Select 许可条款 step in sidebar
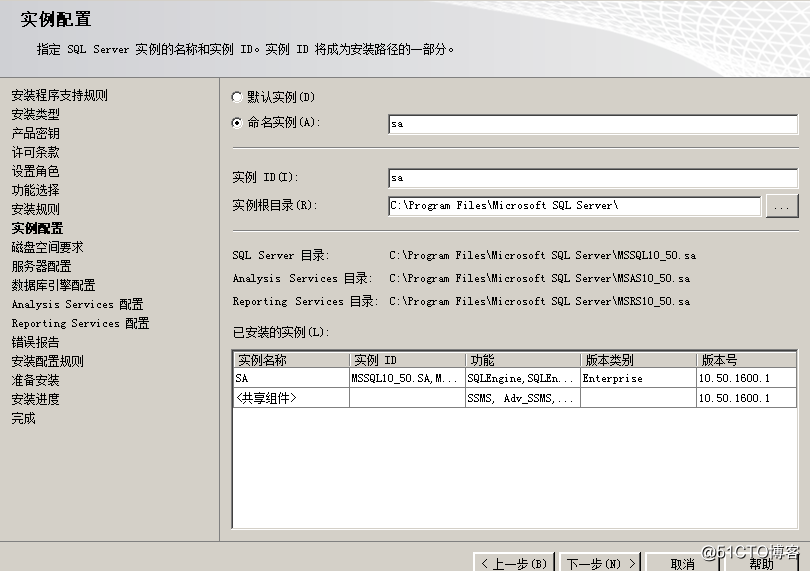 (36, 152)
